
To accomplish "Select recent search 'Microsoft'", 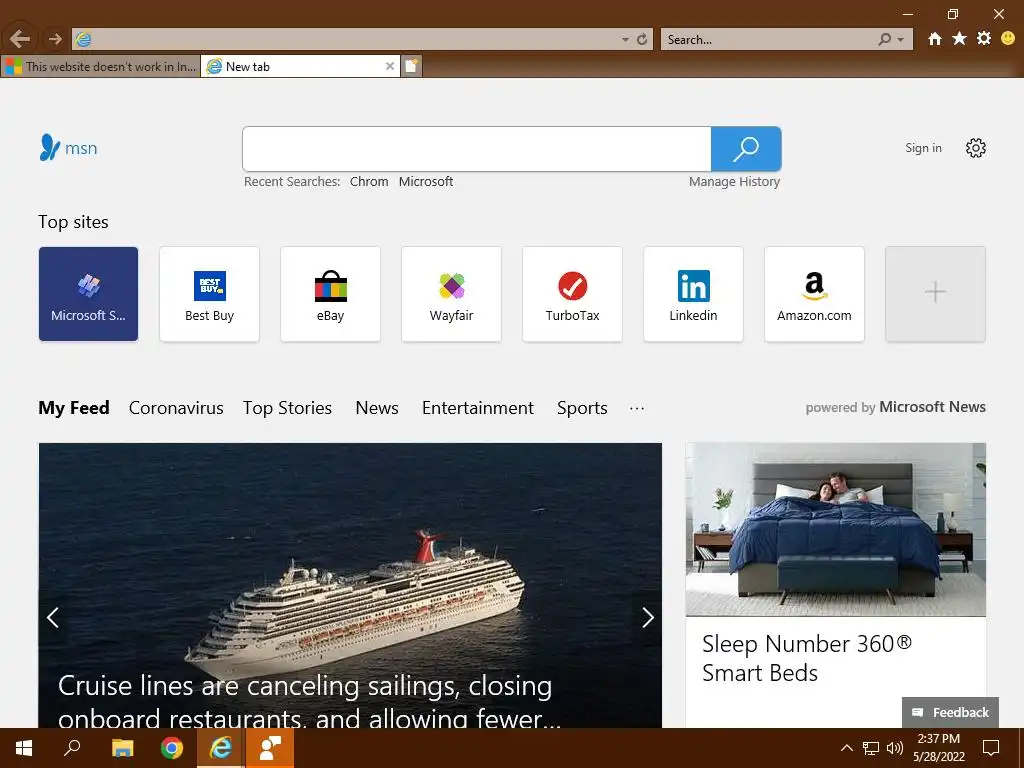I will (426, 182).
